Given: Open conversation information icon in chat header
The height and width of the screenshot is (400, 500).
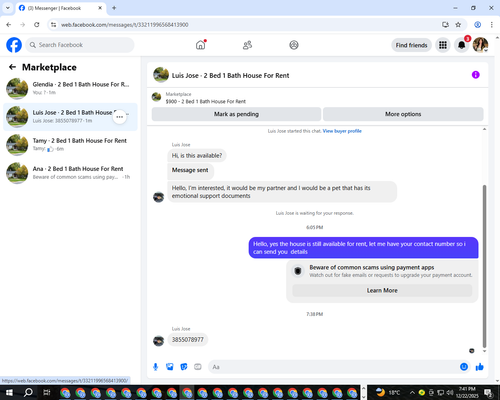Looking at the screenshot, I should click(x=476, y=75).
